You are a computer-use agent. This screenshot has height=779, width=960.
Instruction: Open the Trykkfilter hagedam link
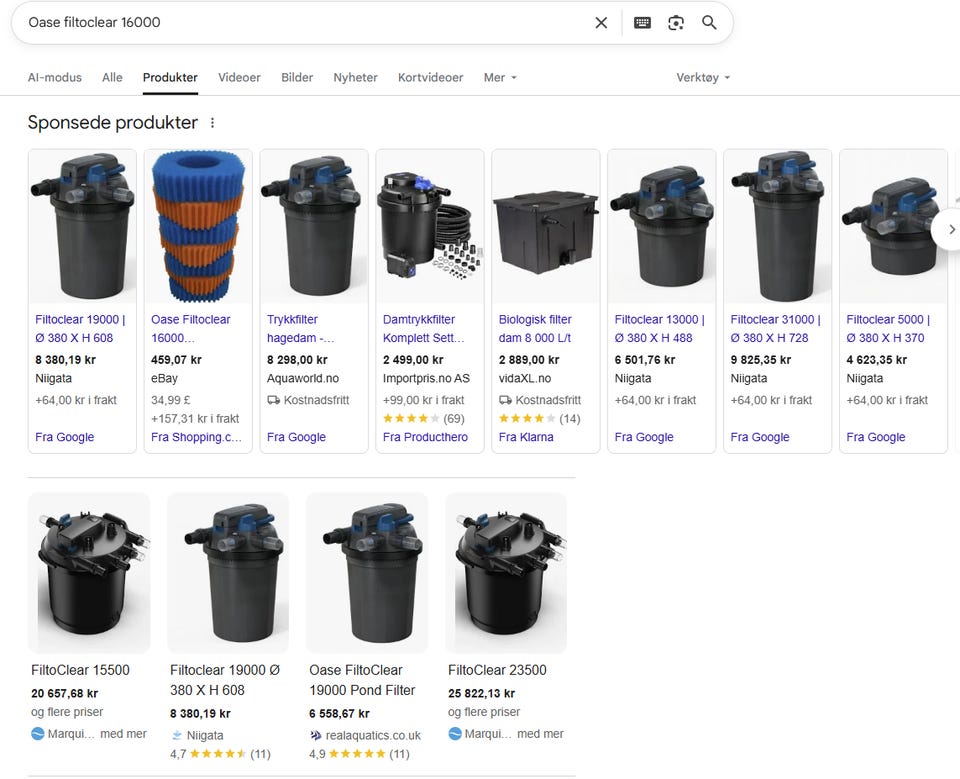[x=300, y=328]
